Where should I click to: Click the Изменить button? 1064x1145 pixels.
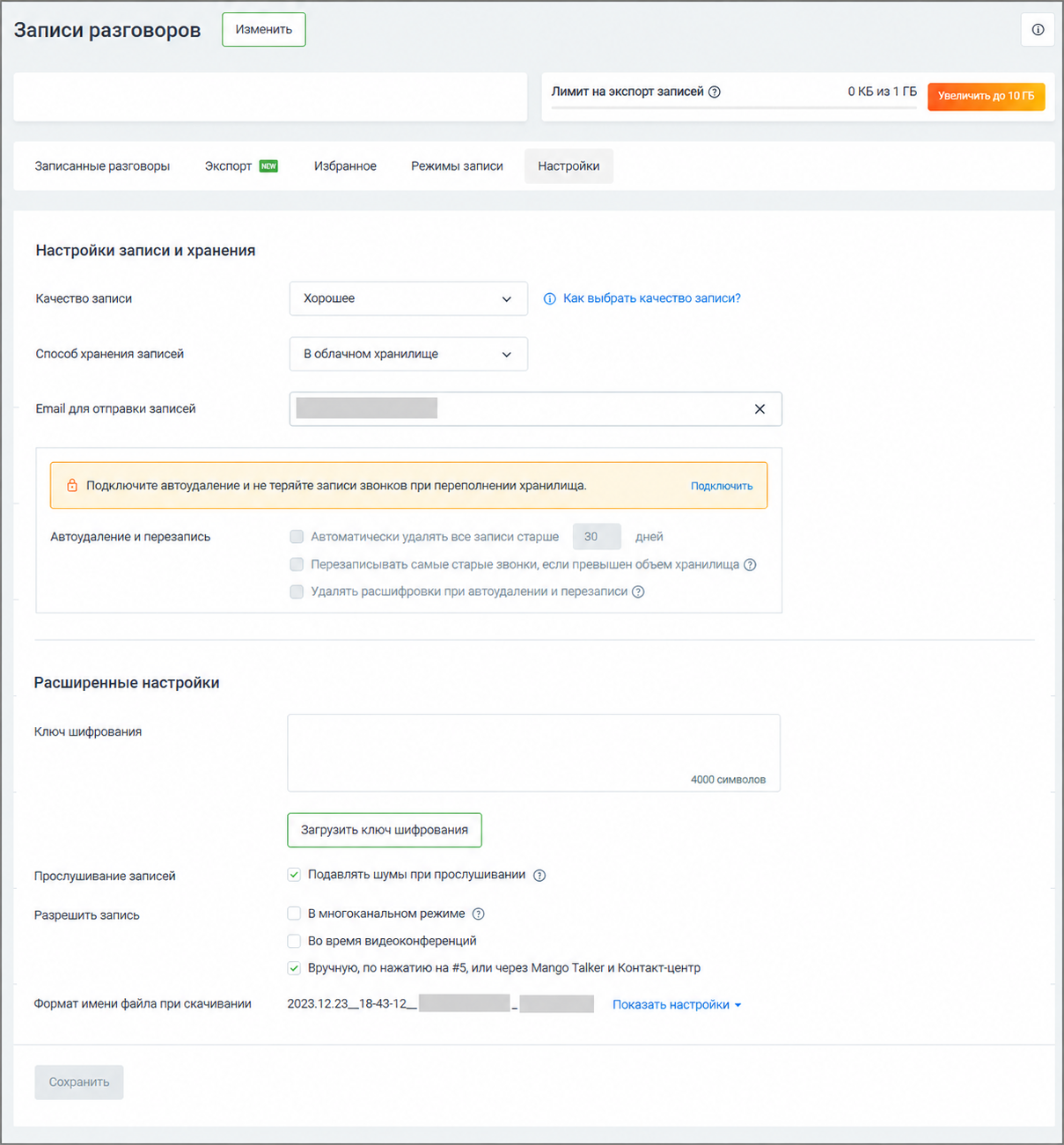[264, 30]
